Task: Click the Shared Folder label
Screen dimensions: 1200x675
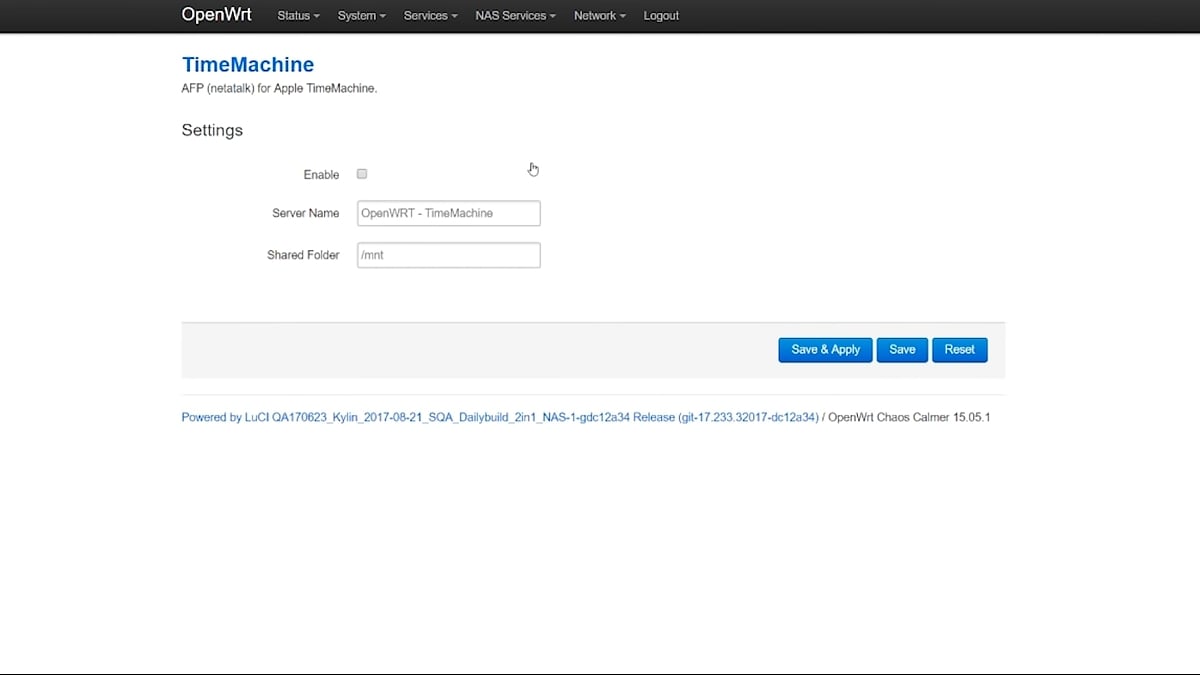Action: (x=303, y=255)
